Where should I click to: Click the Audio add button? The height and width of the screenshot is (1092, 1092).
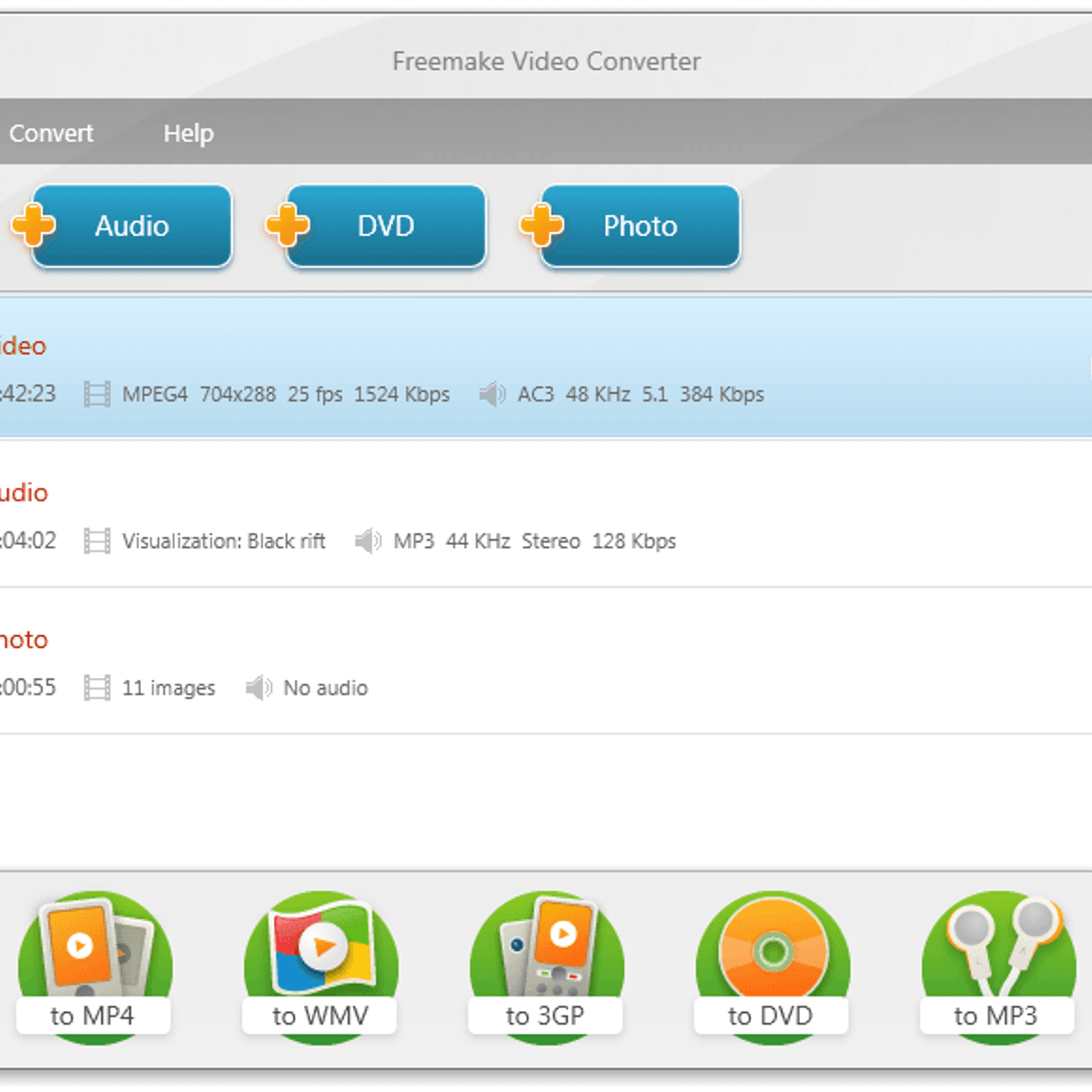pos(132,226)
